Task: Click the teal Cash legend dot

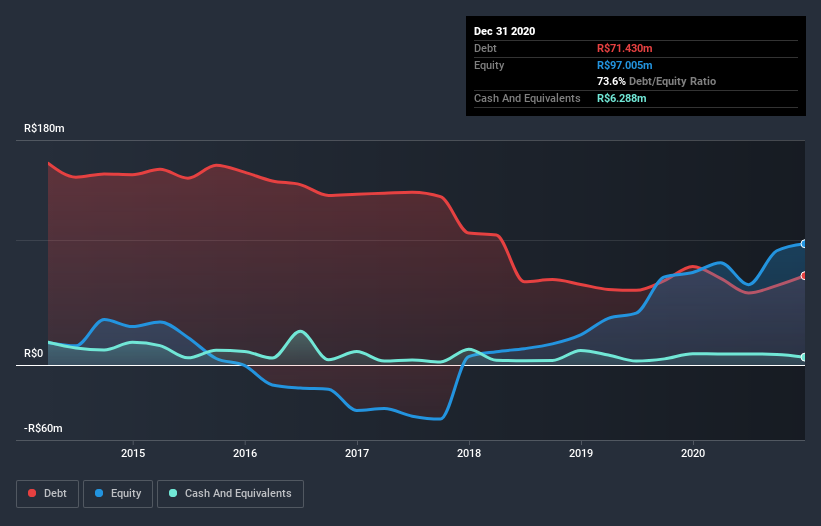Action: pyautogui.click(x=173, y=493)
